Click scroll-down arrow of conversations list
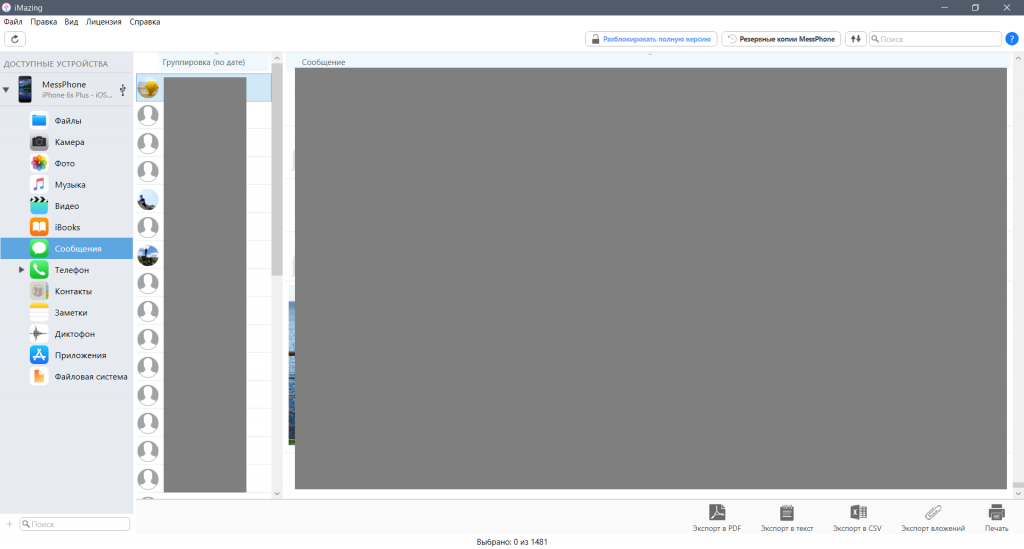This screenshot has width=1024, height=549. [277, 494]
